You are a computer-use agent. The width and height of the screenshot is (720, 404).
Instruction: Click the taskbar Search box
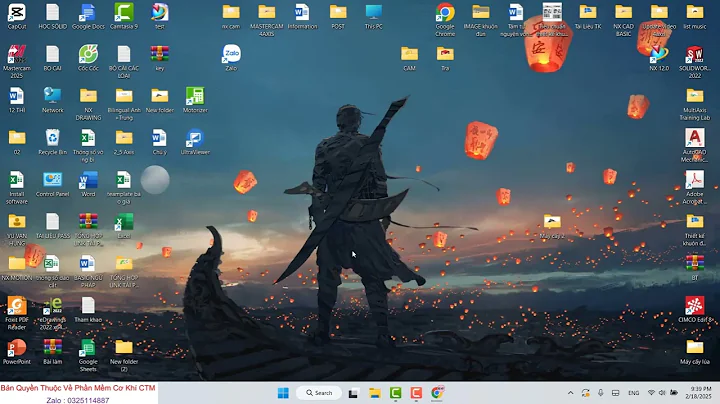tap(319, 393)
